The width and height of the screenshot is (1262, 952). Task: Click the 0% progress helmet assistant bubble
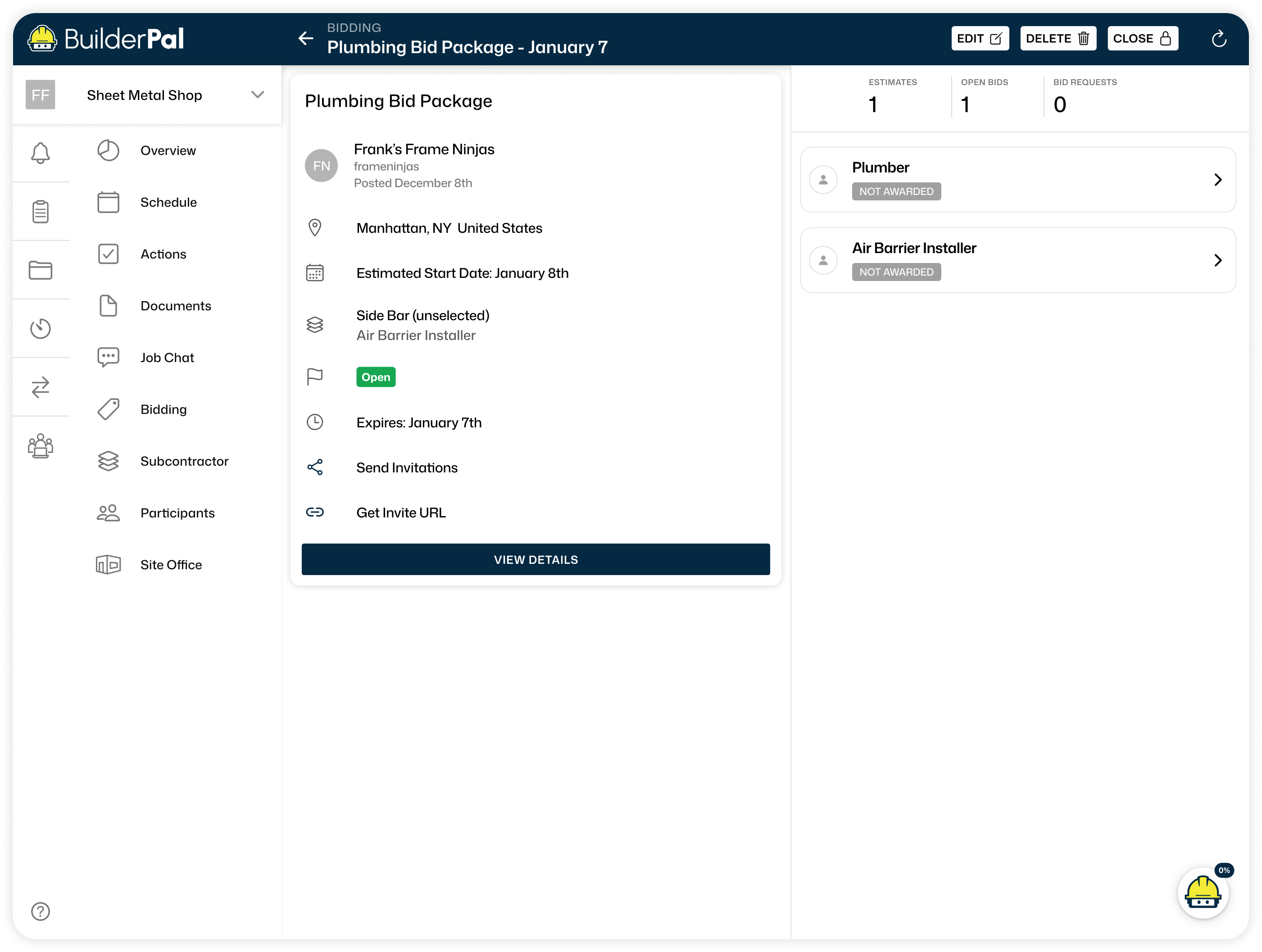1203,893
